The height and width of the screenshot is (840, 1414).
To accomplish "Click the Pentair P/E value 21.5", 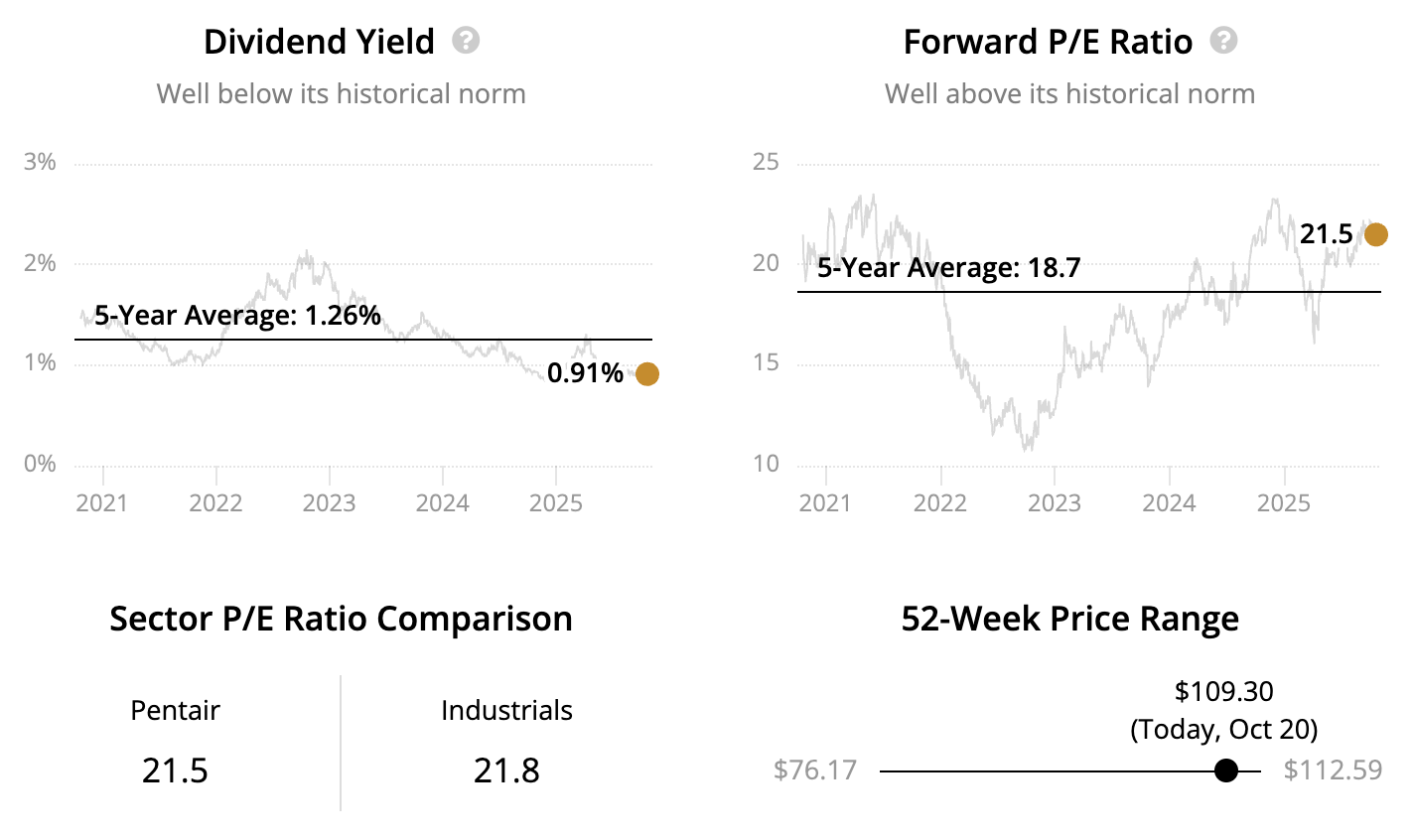I will tap(175, 770).
